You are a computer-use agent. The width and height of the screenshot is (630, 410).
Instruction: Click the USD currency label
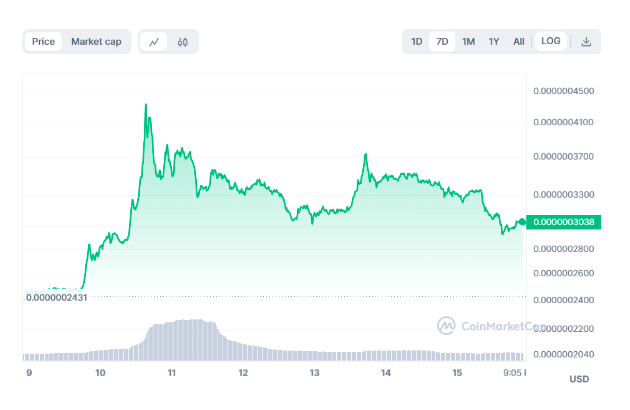[579, 379]
